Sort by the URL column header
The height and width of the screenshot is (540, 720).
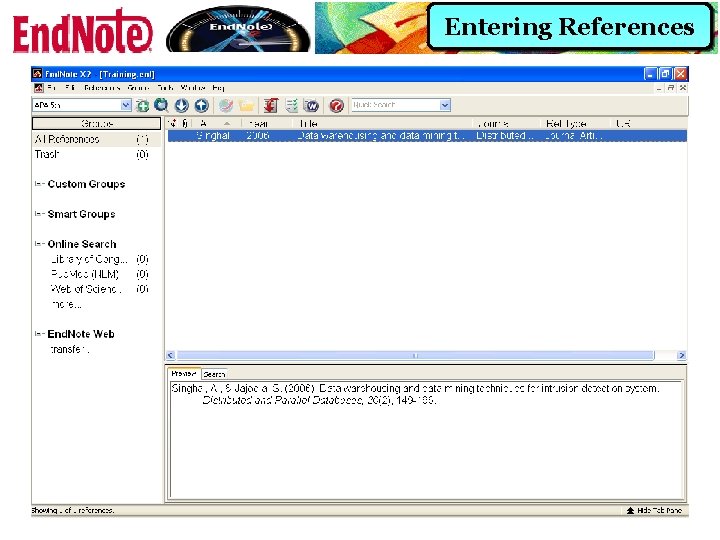(648, 124)
